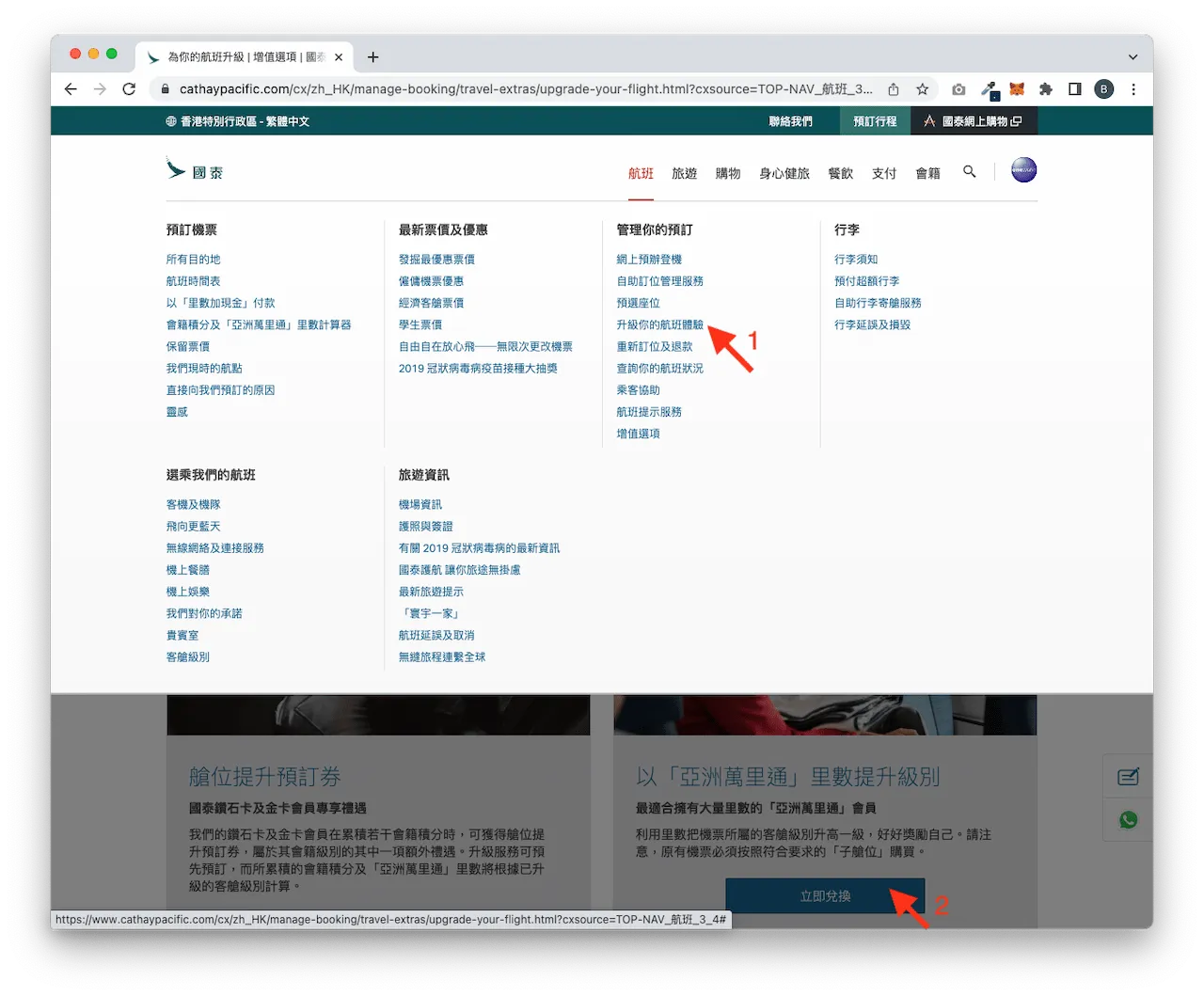This screenshot has height=996, width=1204.
Task: Click the browser forward arrow
Action: 100,89
